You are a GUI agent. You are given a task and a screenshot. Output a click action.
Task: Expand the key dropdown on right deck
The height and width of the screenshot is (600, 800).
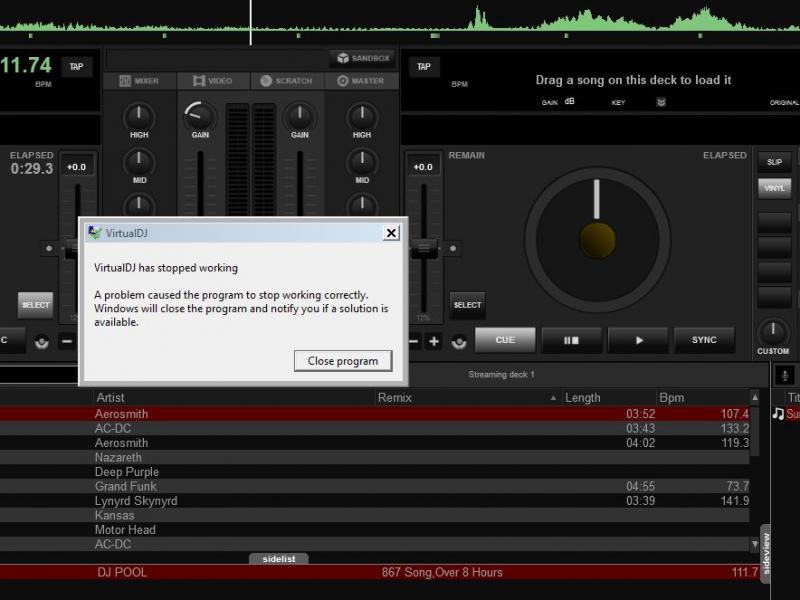[x=661, y=102]
